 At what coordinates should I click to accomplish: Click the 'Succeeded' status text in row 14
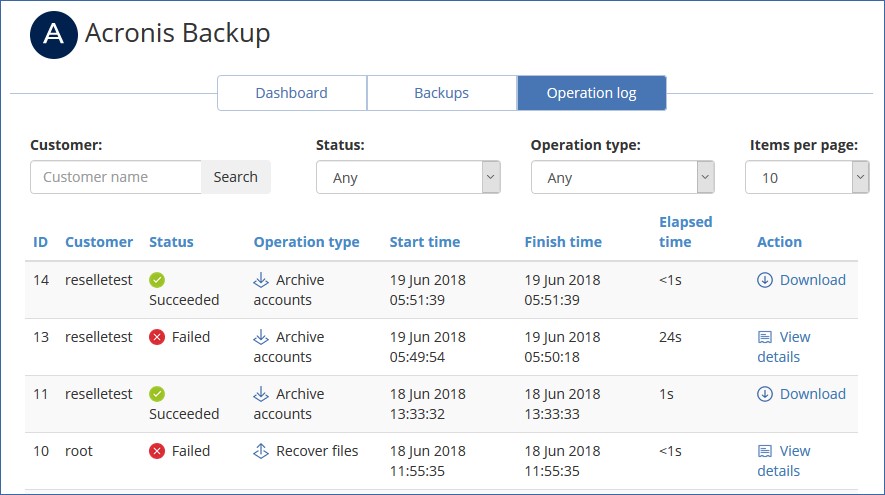(x=184, y=300)
